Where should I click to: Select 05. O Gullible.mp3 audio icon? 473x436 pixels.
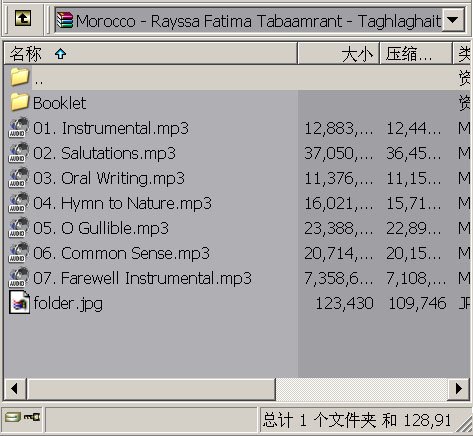[19, 227]
